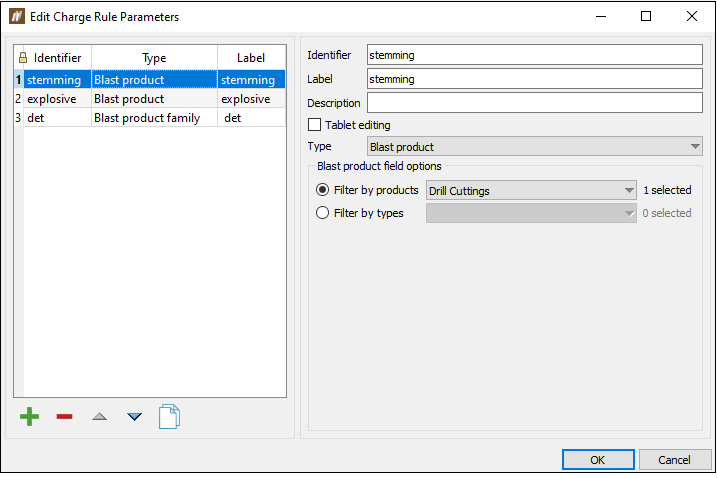Viewport: 717px width, 478px height.
Task: Move parameter down with blue arrow
Action: [134, 416]
